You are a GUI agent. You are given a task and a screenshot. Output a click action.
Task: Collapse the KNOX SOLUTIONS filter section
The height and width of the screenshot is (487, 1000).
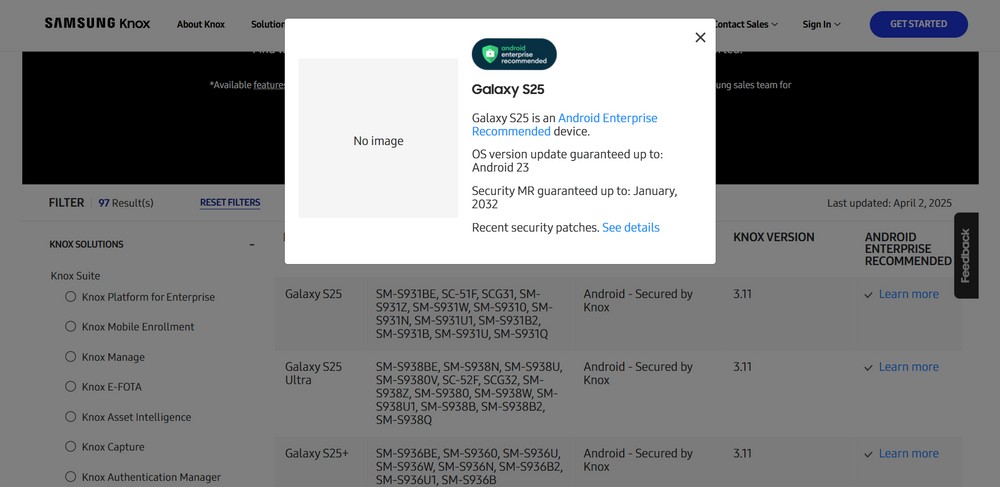(x=252, y=244)
